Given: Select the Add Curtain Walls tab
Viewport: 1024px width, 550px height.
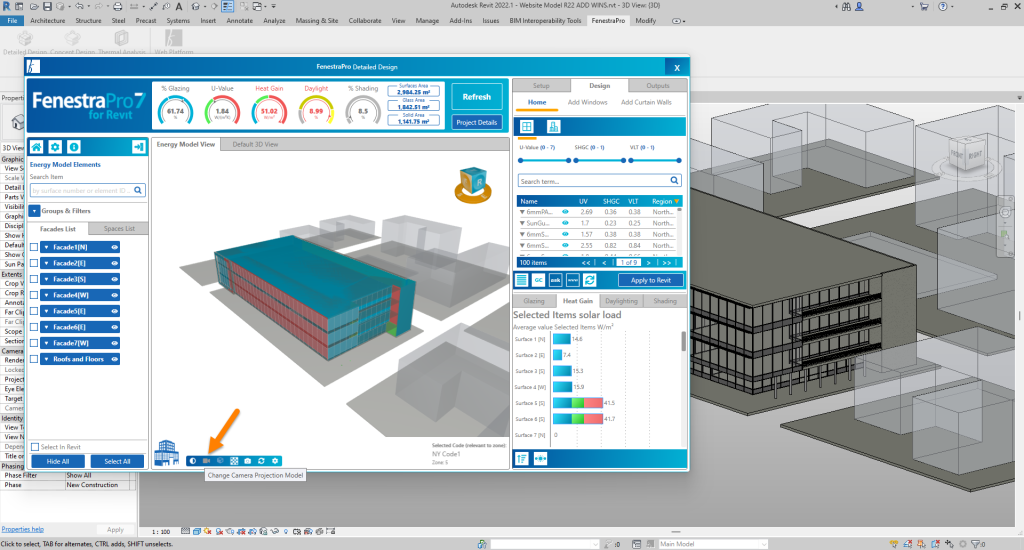Looking at the screenshot, I should click(646, 103).
